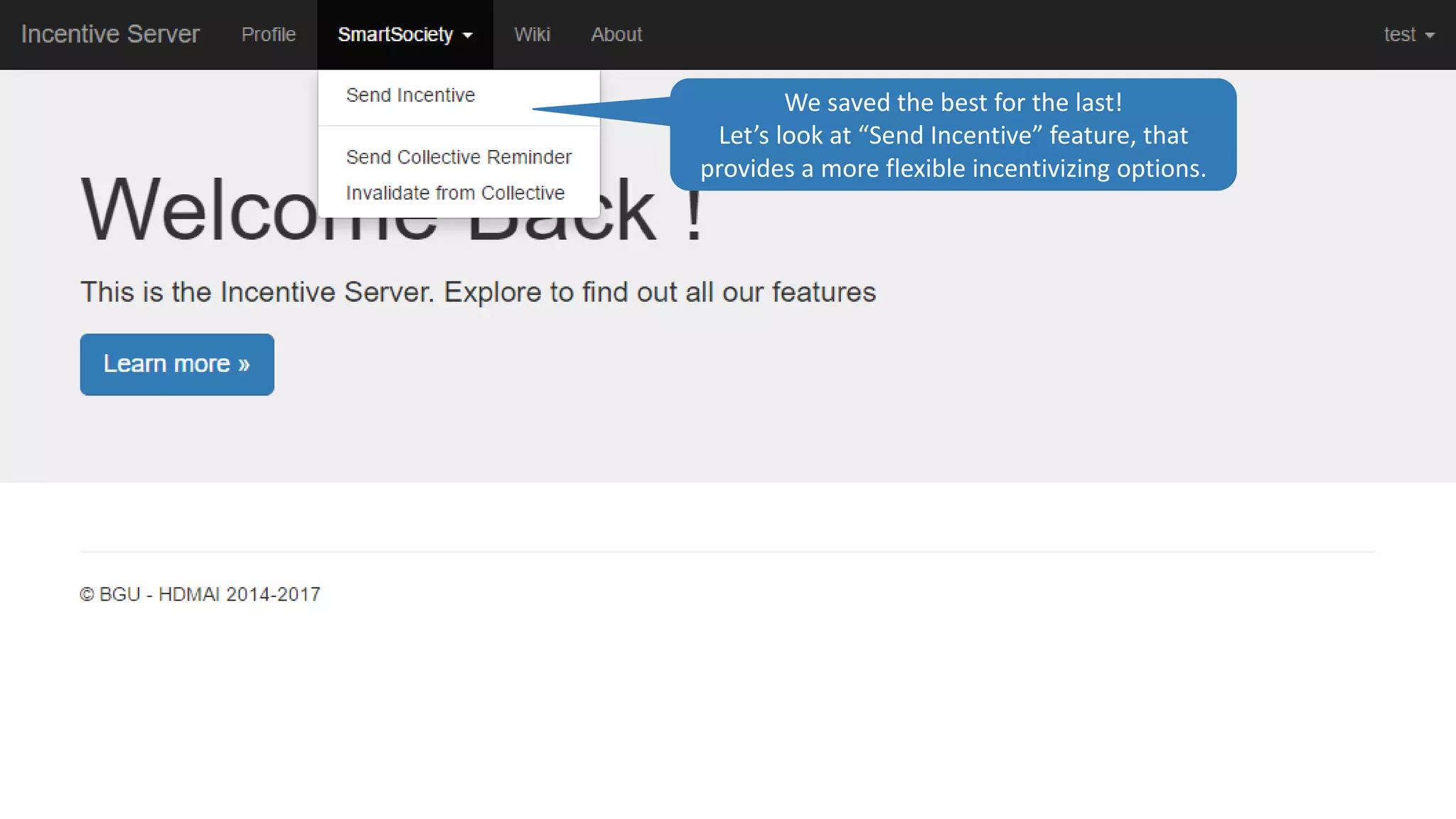Click the Welcome Back heading
Screen dimensions: 1456x819
(199, 211)
